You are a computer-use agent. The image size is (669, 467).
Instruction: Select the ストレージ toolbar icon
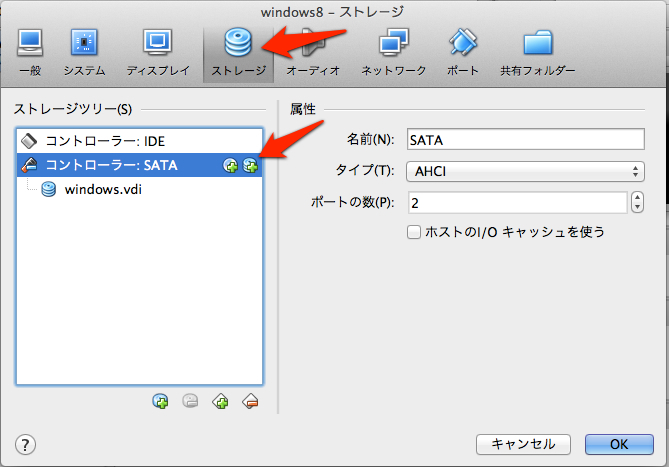pos(239,42)
